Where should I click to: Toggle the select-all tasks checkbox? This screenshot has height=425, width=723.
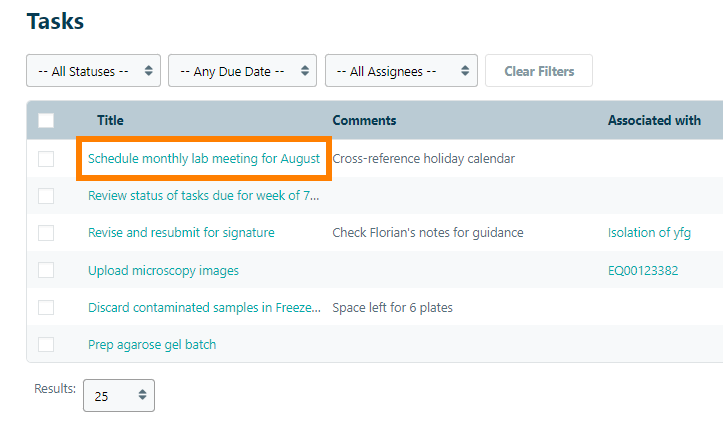tap(46, 121)
